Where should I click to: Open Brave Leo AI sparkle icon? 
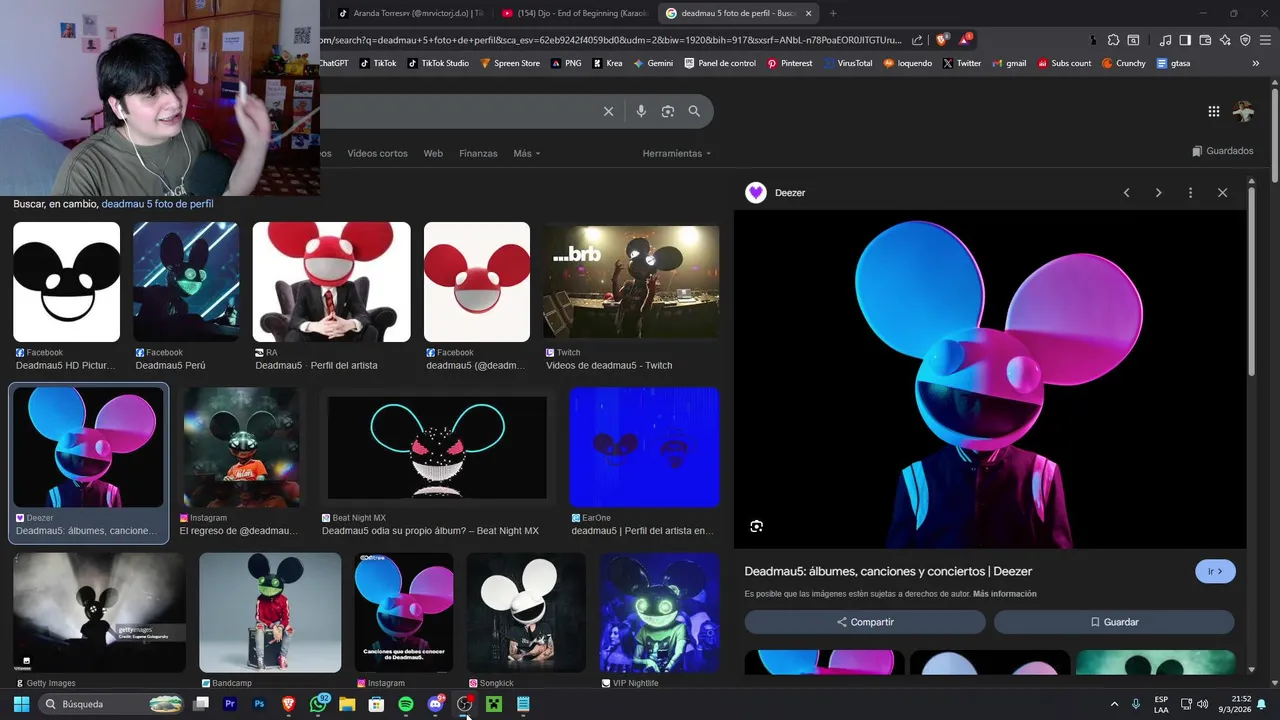click(x=1225, y=40)
